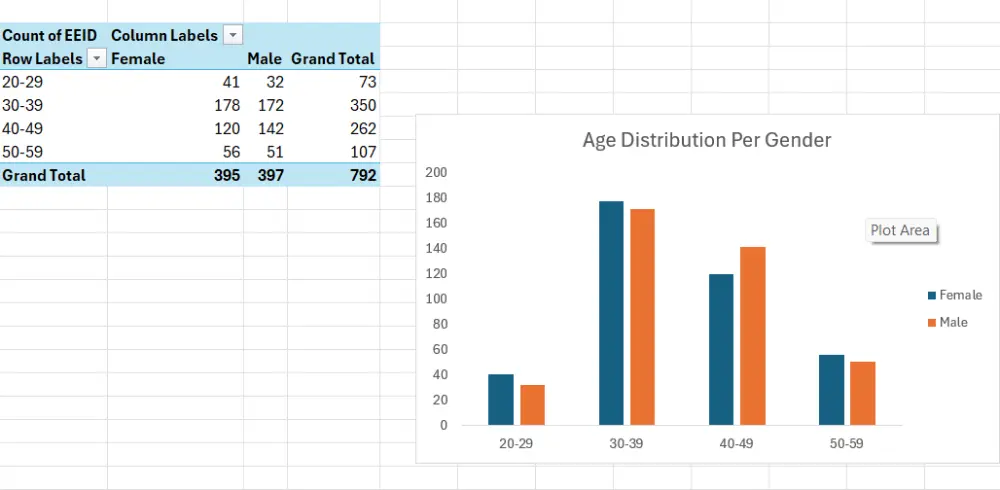Viewport: 1000px width, 490px height.
Task: Select the chart title Age Distribution Per Gender
Action: tap(707, 140)
